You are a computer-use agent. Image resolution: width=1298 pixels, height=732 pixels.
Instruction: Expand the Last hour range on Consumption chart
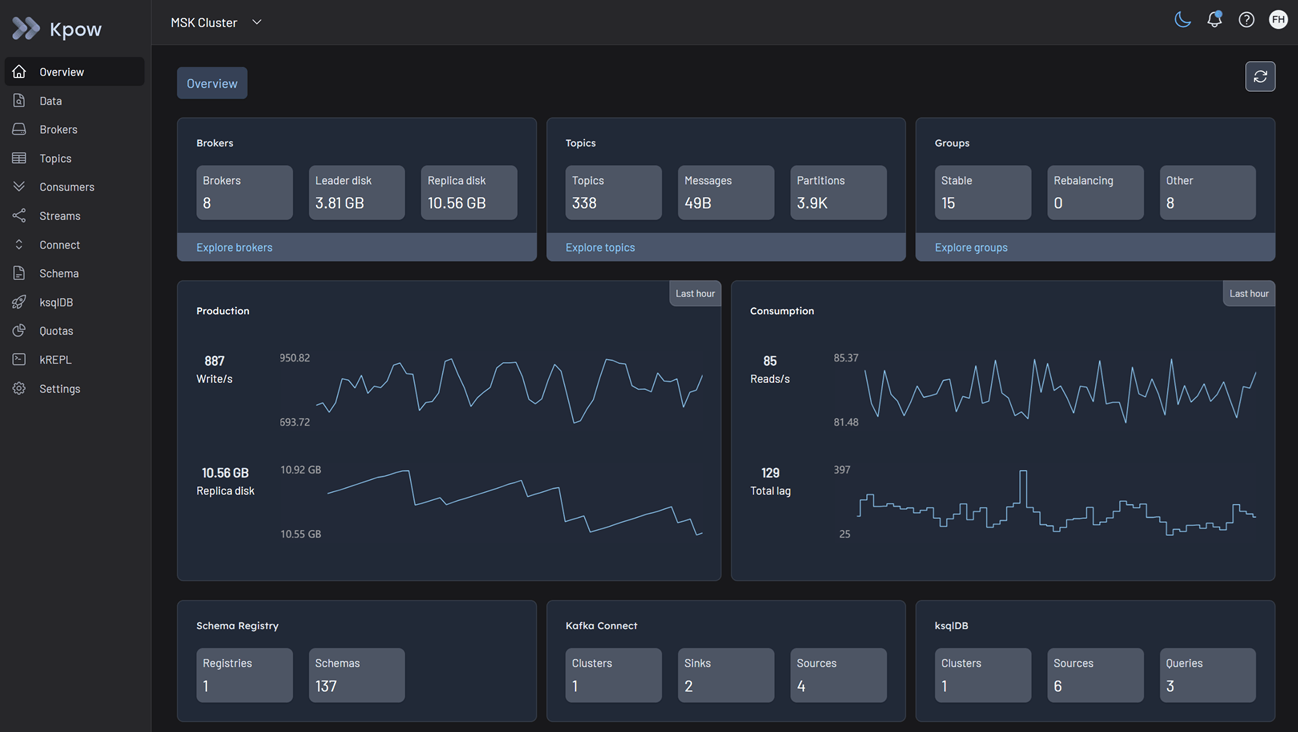point(1248,293)
